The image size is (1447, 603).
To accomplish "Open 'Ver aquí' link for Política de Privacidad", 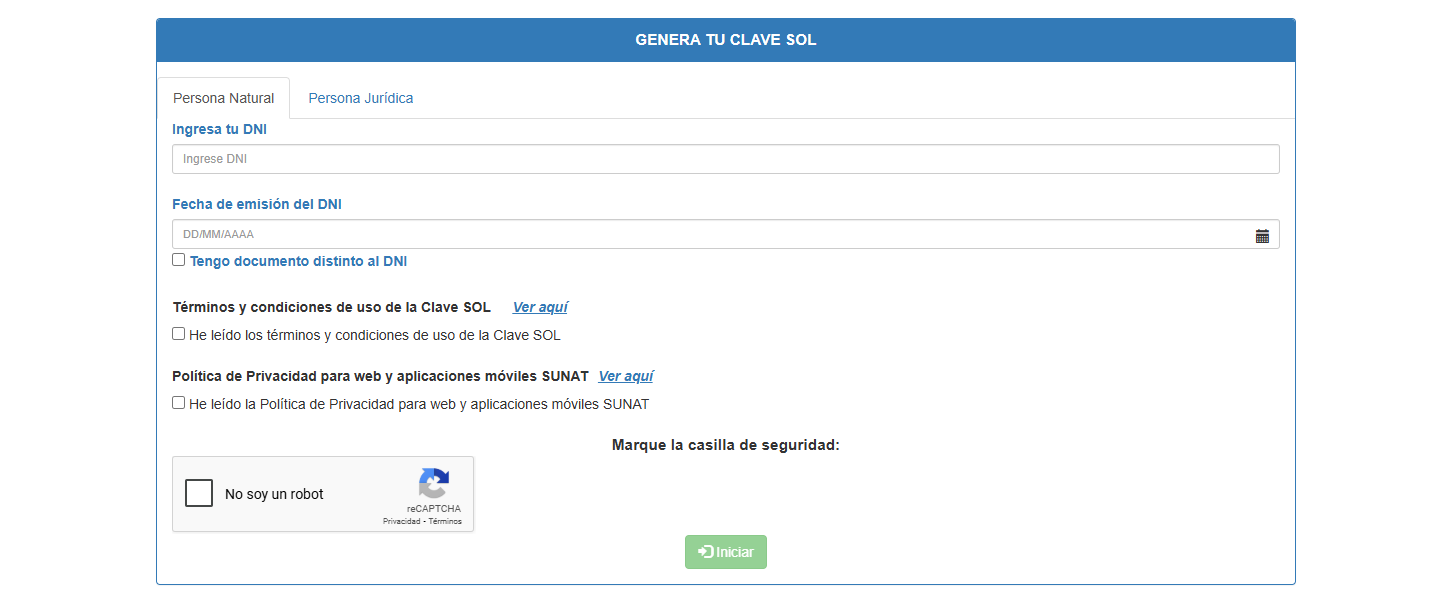I will [x=626, y=376].
